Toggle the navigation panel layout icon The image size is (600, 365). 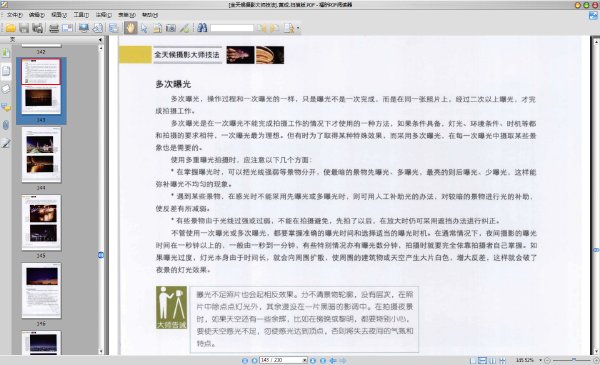pos(114,28)
